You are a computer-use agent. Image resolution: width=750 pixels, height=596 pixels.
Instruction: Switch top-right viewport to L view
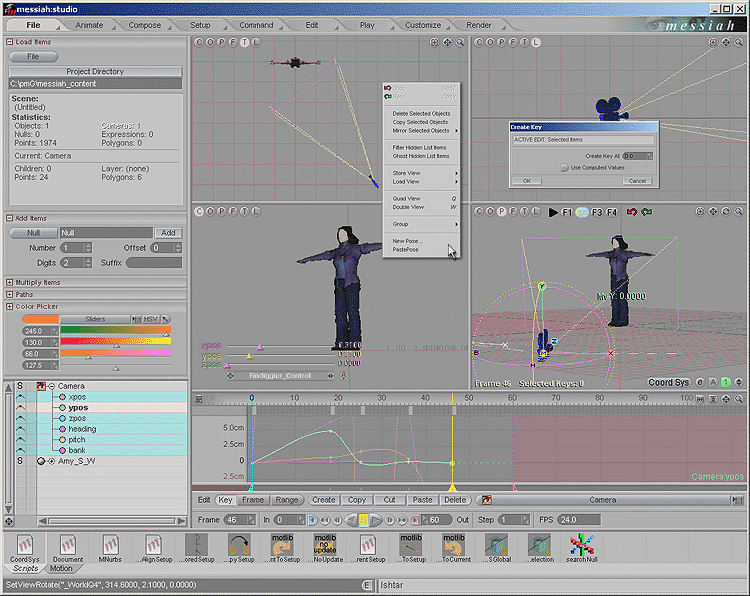tap(536, 42)
